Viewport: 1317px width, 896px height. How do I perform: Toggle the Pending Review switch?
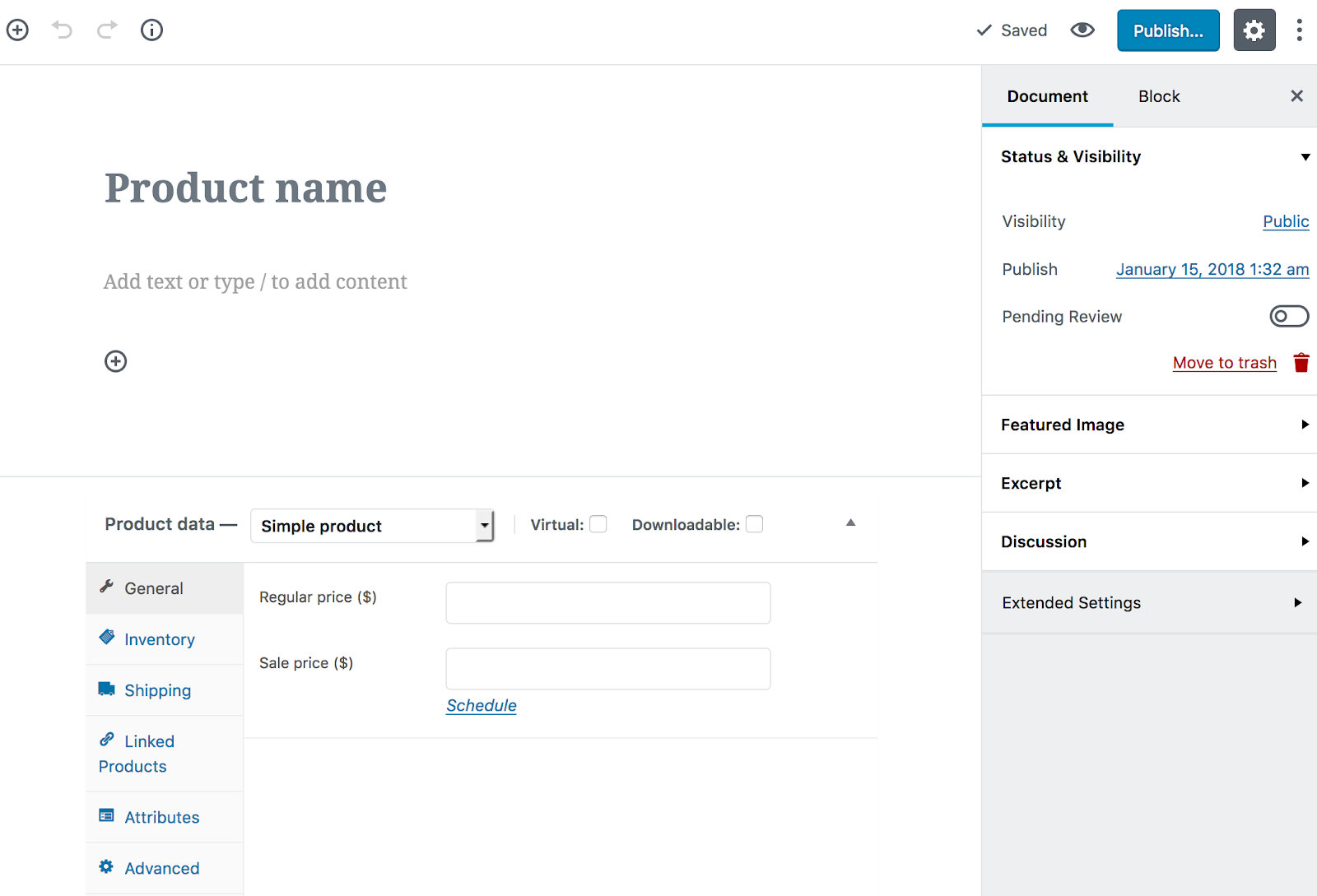[1288, 316]
